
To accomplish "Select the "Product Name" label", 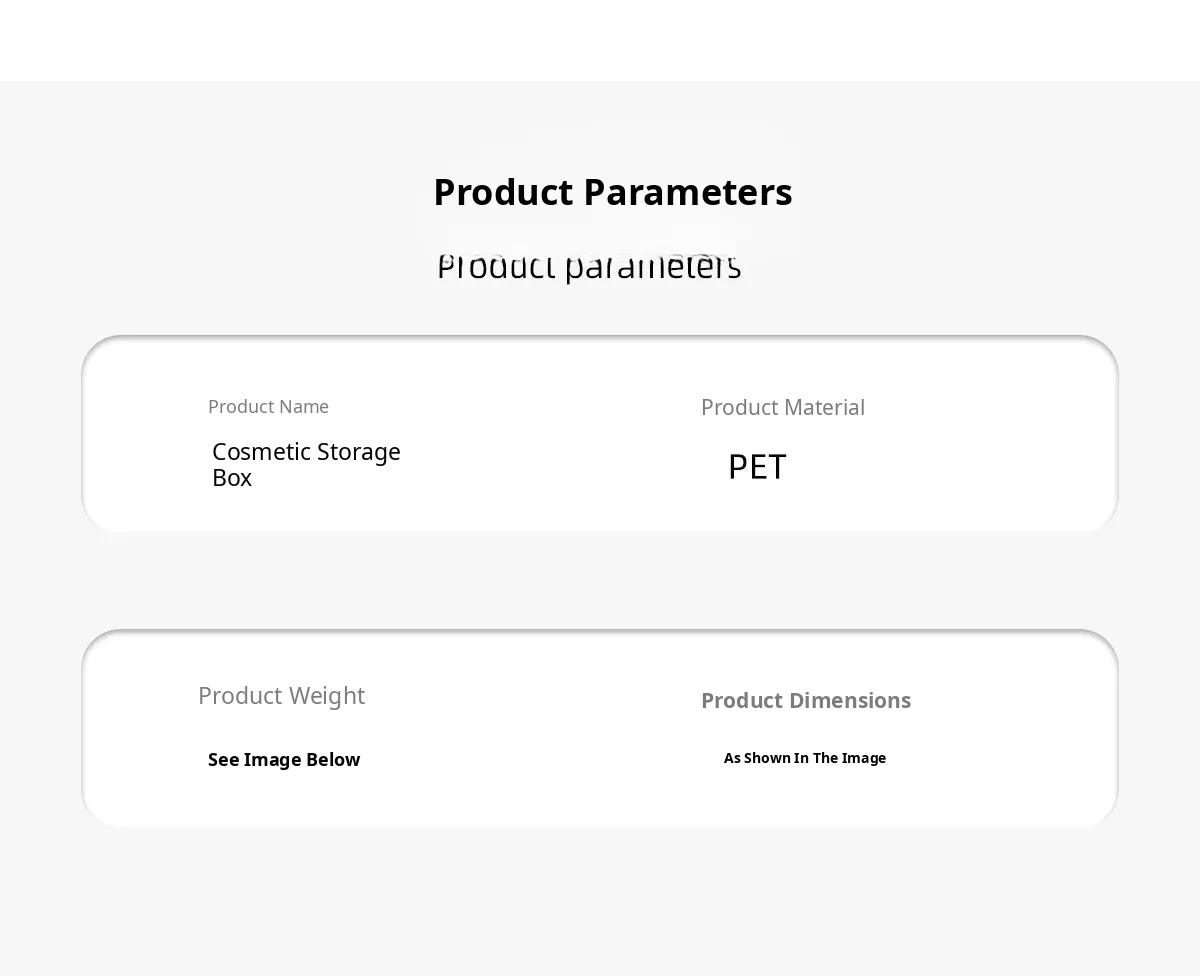I will click(268, 407).
